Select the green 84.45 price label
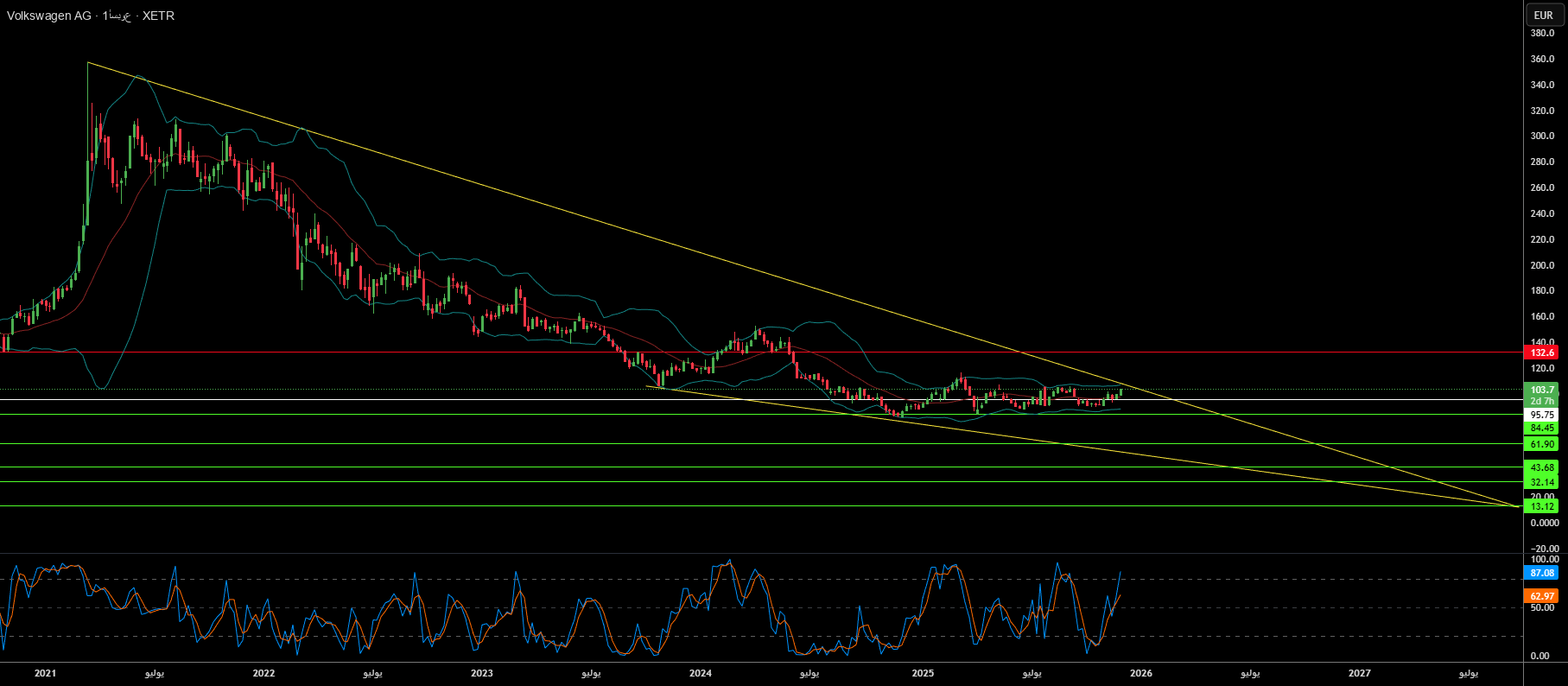Image resolution: width=1568 pixels, height=686 pixels. [x=1542, y=428]
